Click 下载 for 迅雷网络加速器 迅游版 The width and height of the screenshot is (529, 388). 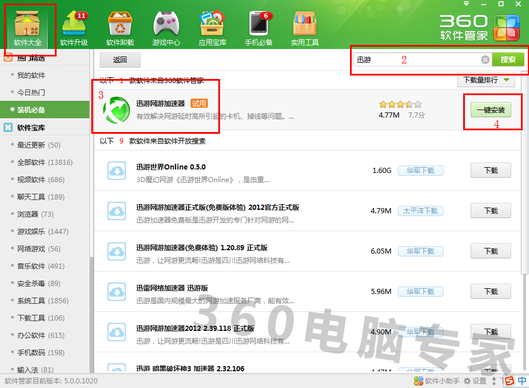(x=491, y=292)
